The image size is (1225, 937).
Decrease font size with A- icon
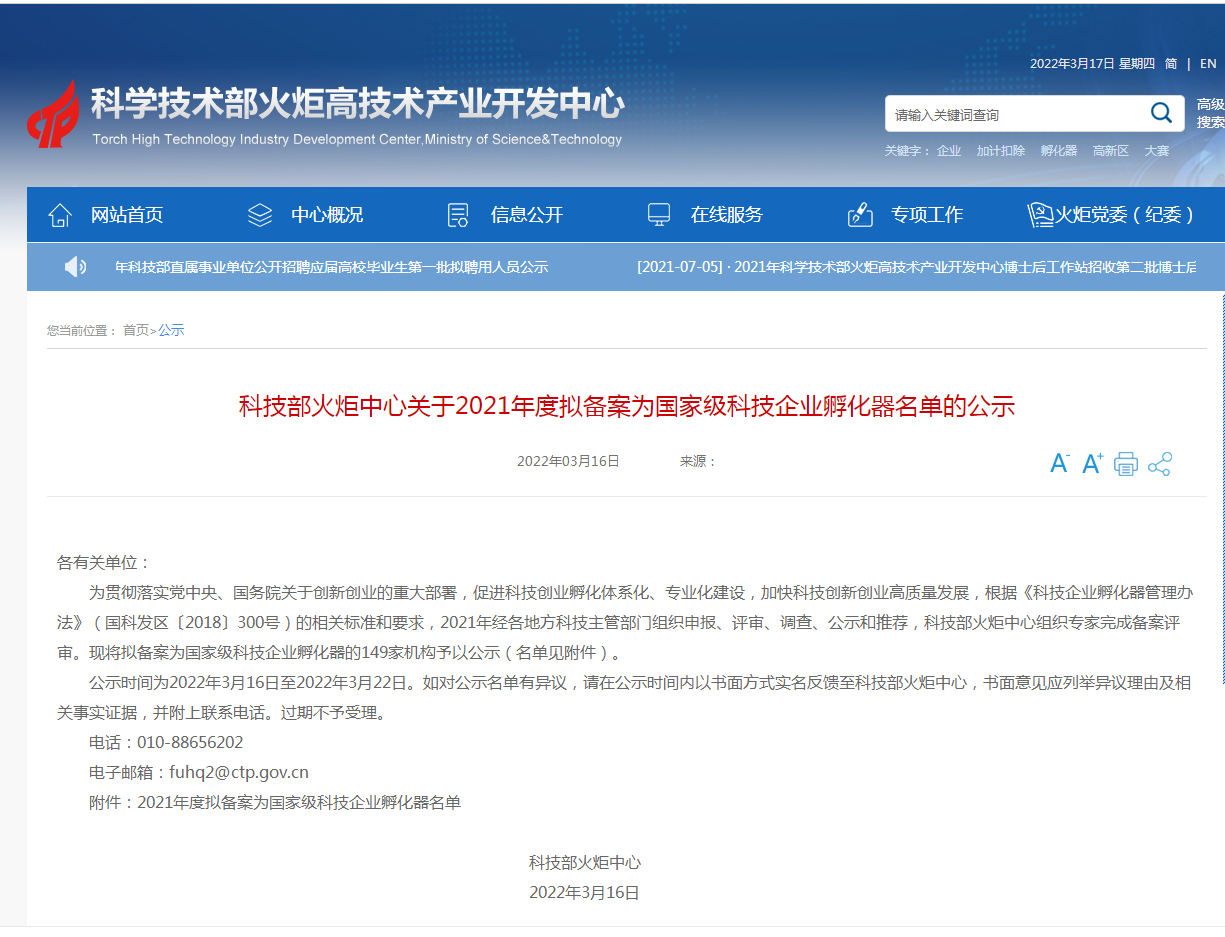coord(1059,464)
